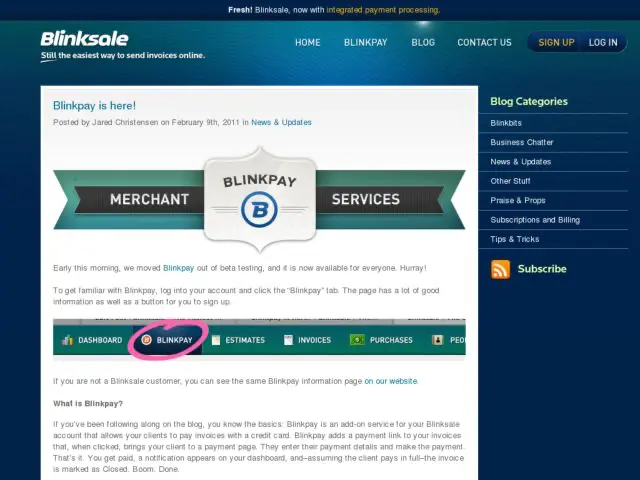This screenshot has height=480, width=640.
Task: Go to the BLINKPAY navigation page
Action: pos(365,42)
